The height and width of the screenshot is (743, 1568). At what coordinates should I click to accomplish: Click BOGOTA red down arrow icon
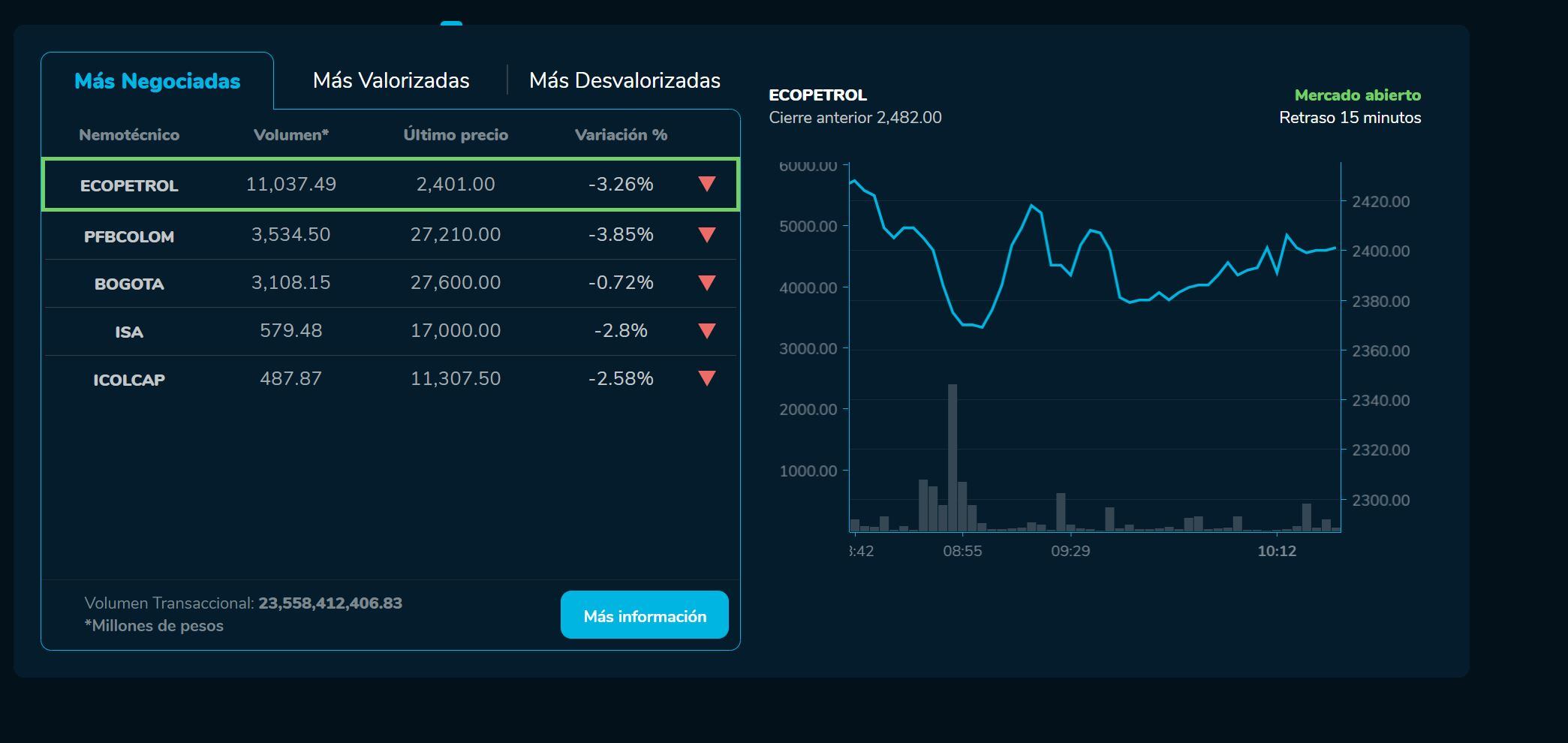coord(706,283)
